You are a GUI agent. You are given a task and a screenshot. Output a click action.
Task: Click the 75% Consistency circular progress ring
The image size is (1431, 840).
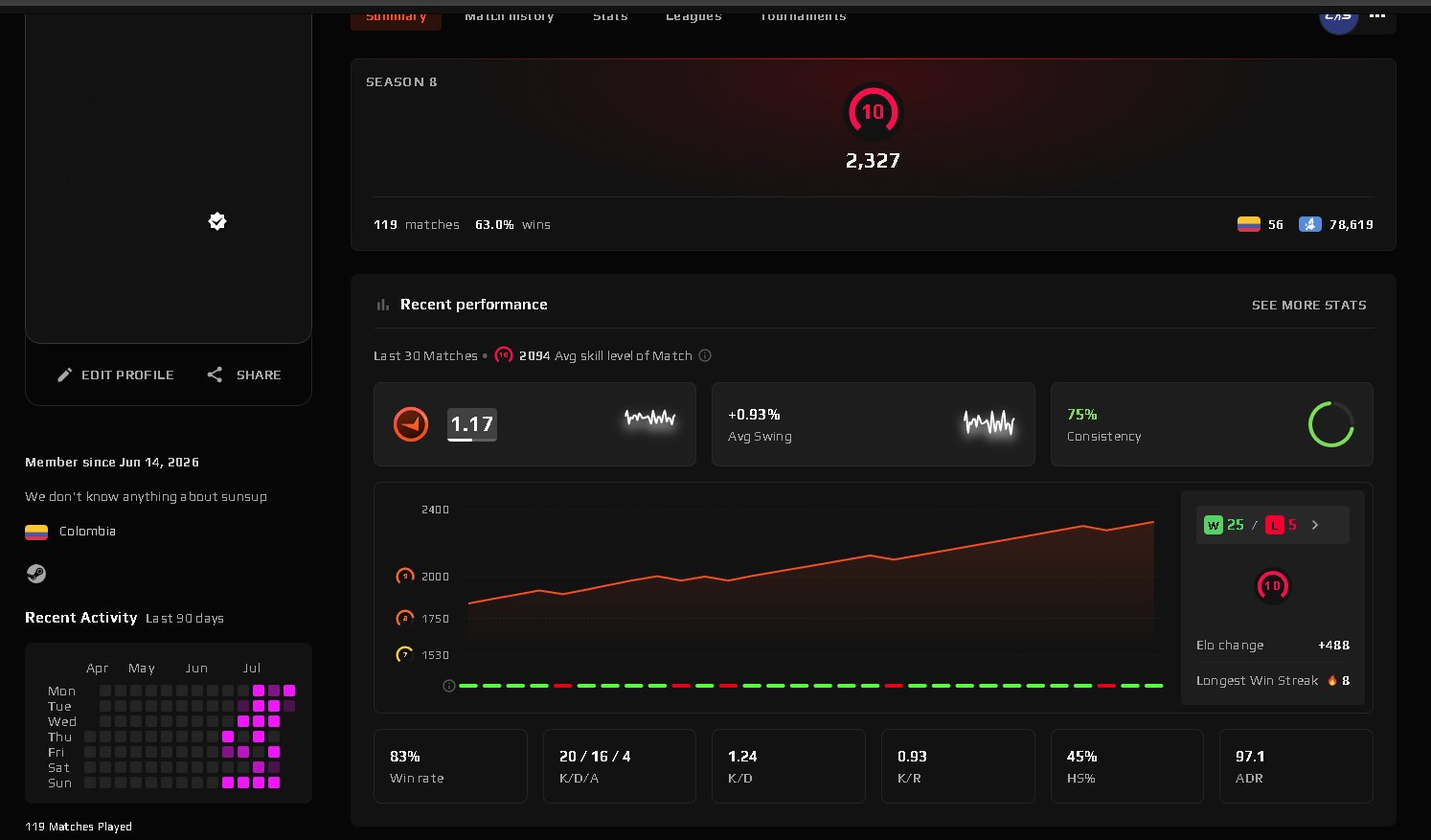[x=1331, y=424]
